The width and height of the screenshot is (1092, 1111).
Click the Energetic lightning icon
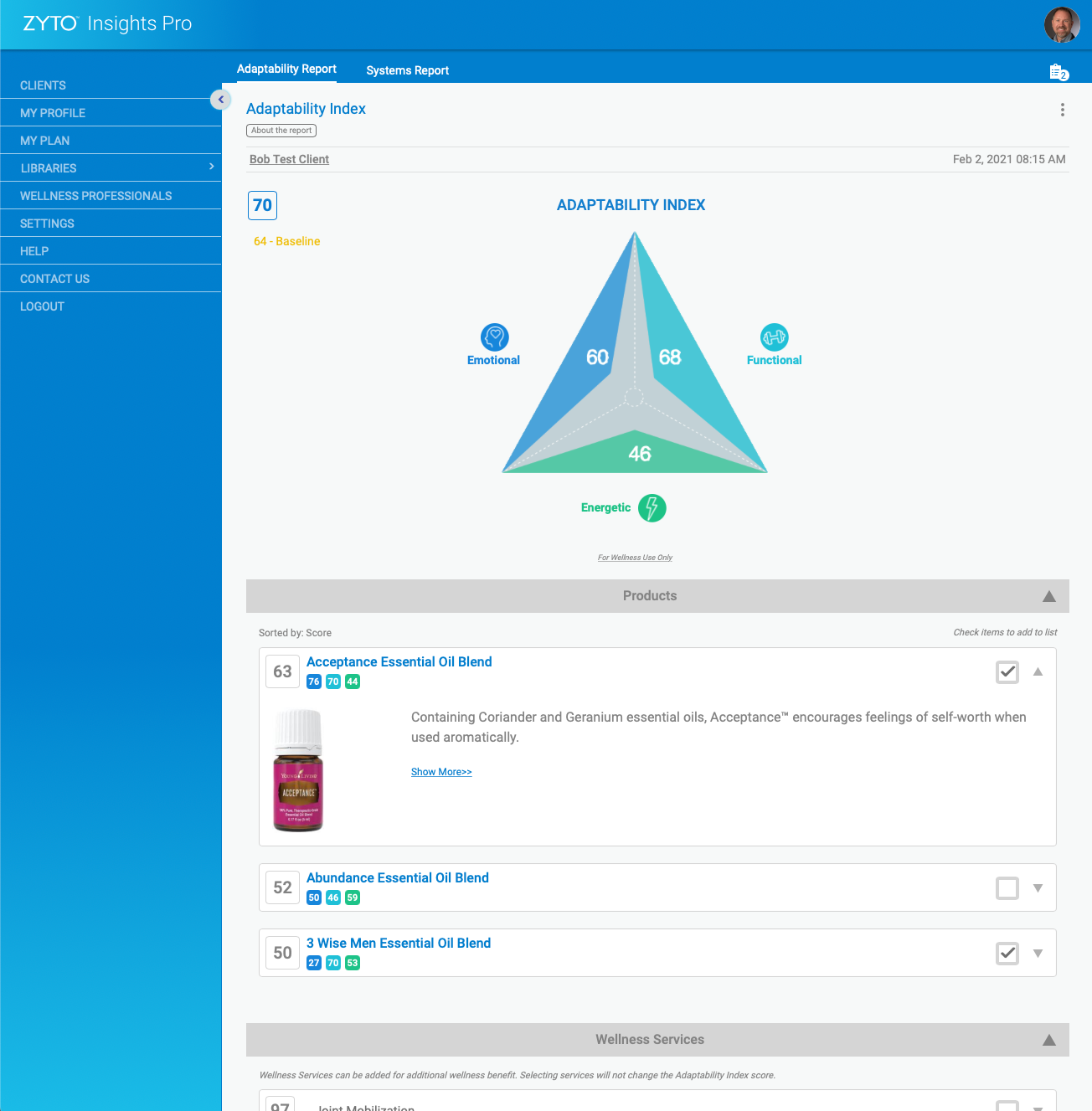[x=652, y=507]
